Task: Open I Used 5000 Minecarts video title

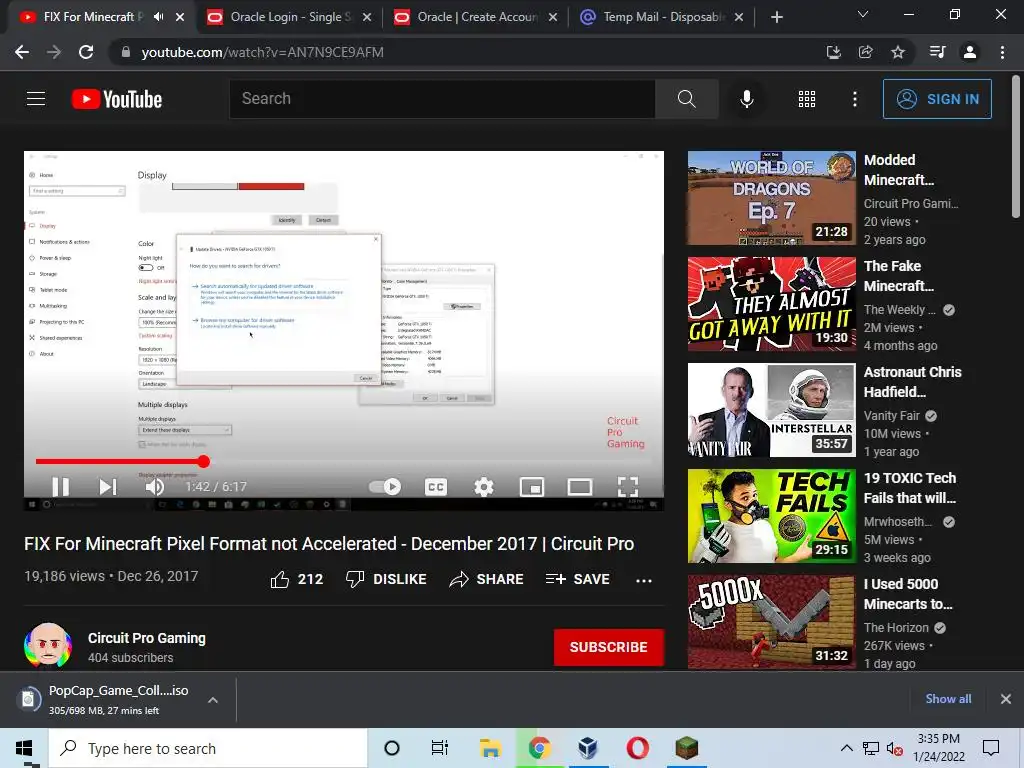Action: click(908, 594)
